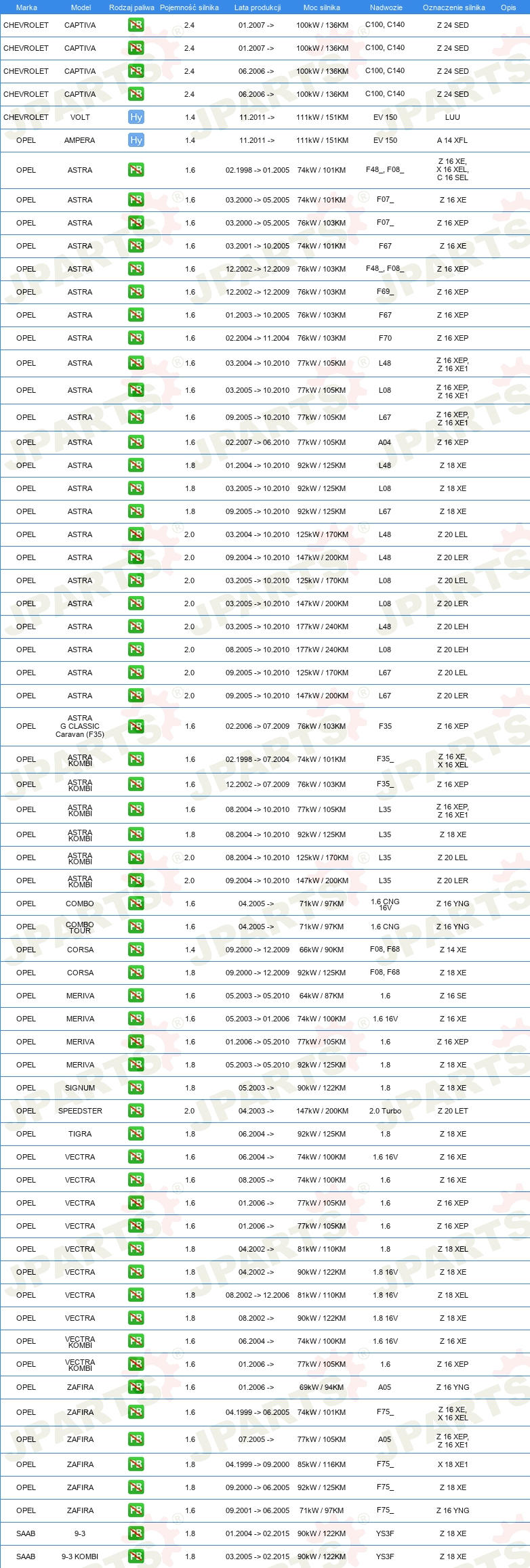Select the '02.2007 -> 06.2010' production years cell
530x1568 pixels.
click(258, 442)
